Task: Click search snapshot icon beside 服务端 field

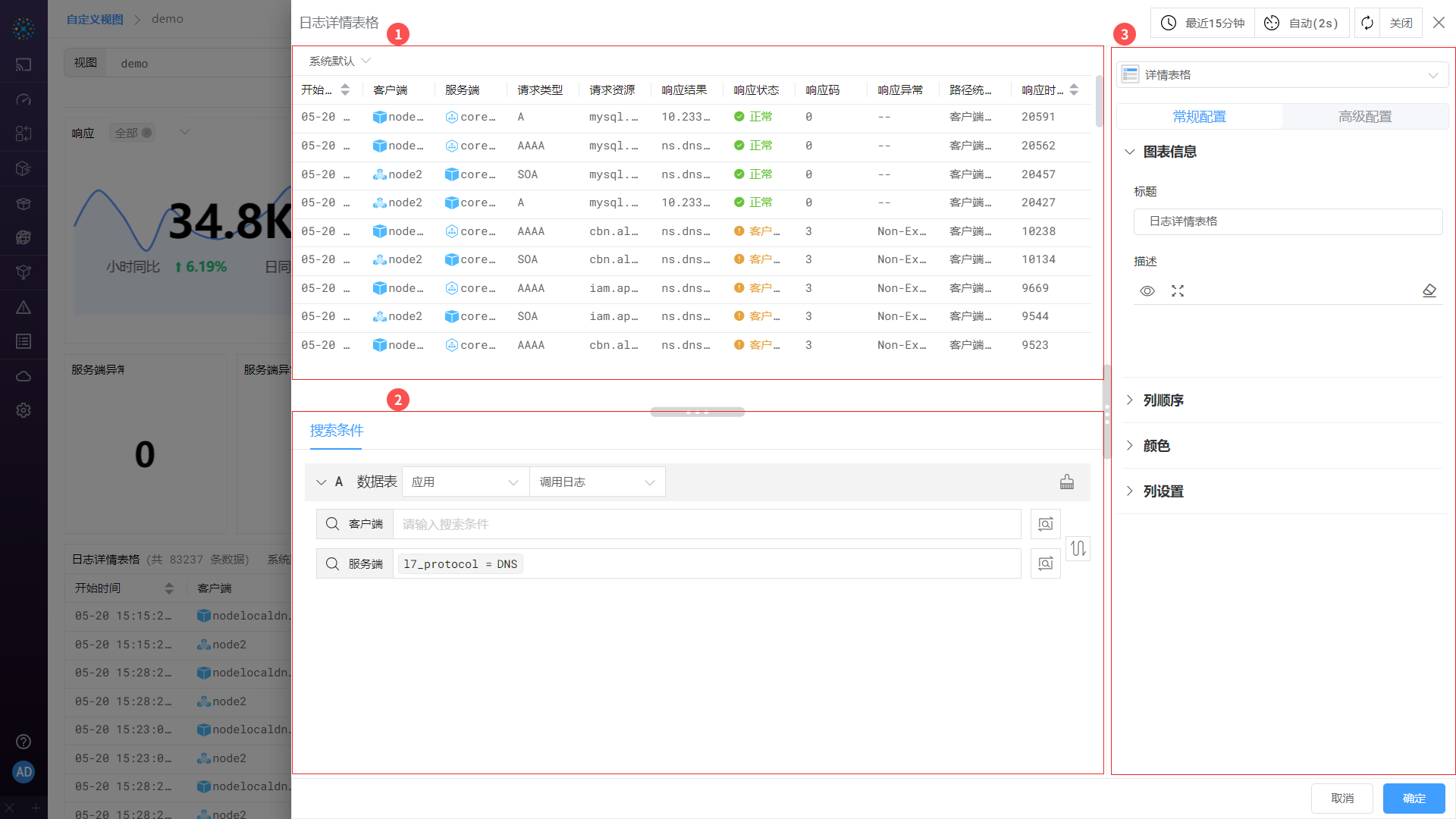Action: pos(1046,563)
